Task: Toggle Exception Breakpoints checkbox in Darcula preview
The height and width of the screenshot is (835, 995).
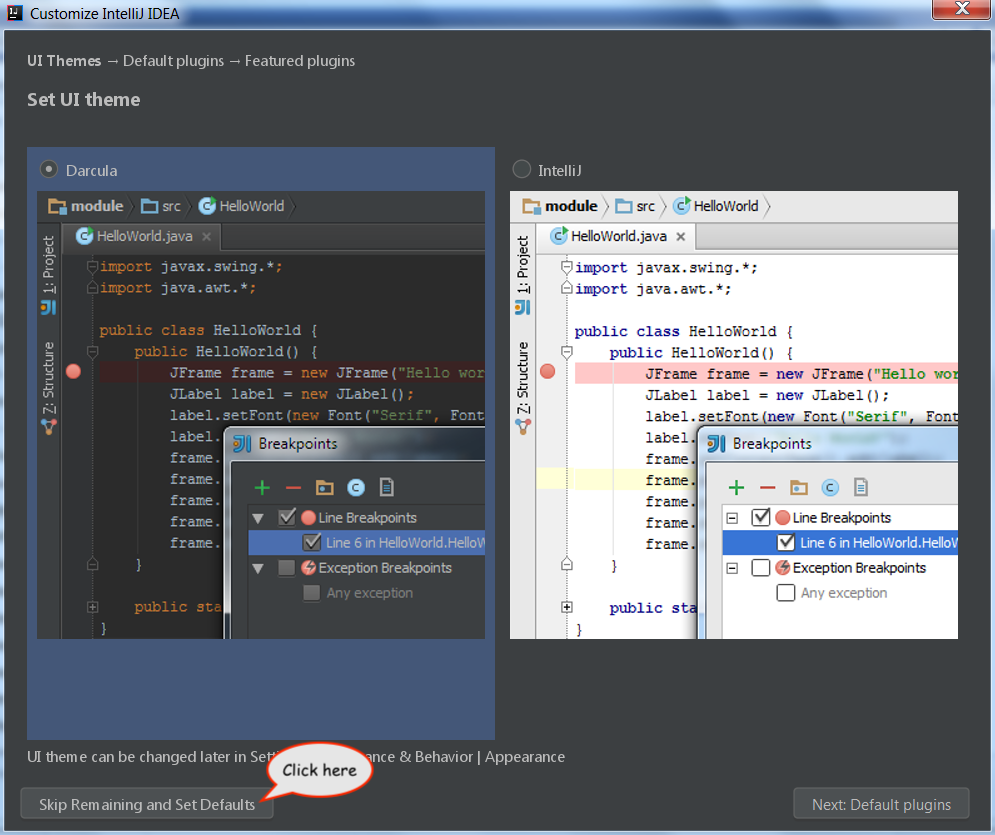Action: click(287, 568)
